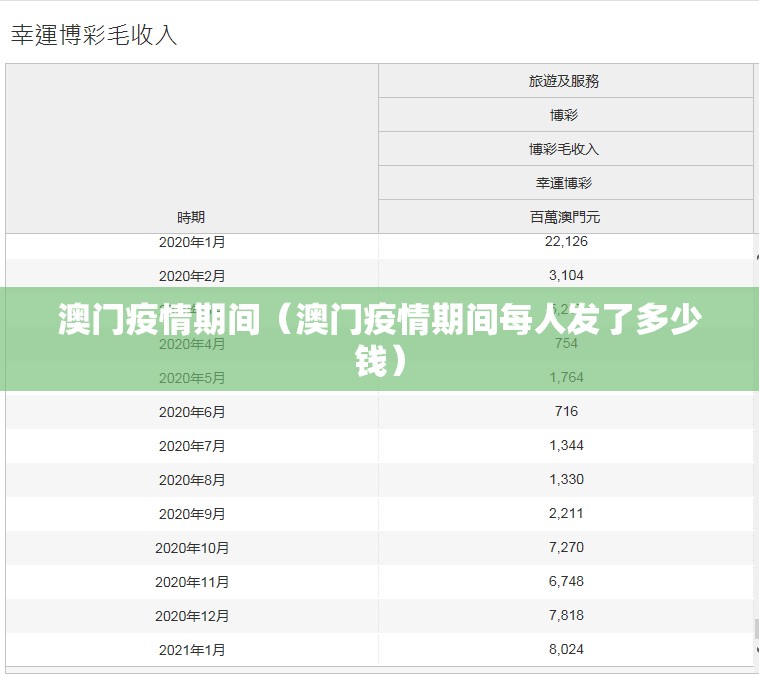Select the 幸運博彩 header cell
Image resolution: width=759 pixels, height=679 pixels.
tap(564, 183)
